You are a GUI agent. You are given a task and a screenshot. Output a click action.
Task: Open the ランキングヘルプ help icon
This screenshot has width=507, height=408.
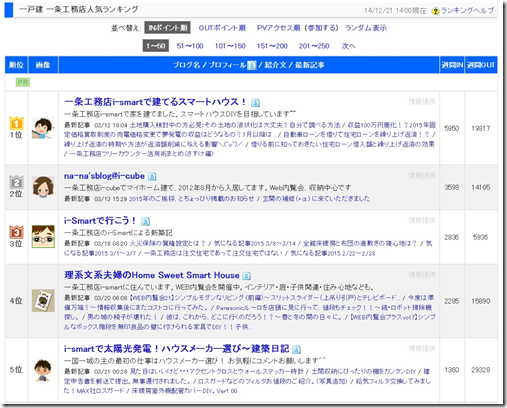[435, 11]
